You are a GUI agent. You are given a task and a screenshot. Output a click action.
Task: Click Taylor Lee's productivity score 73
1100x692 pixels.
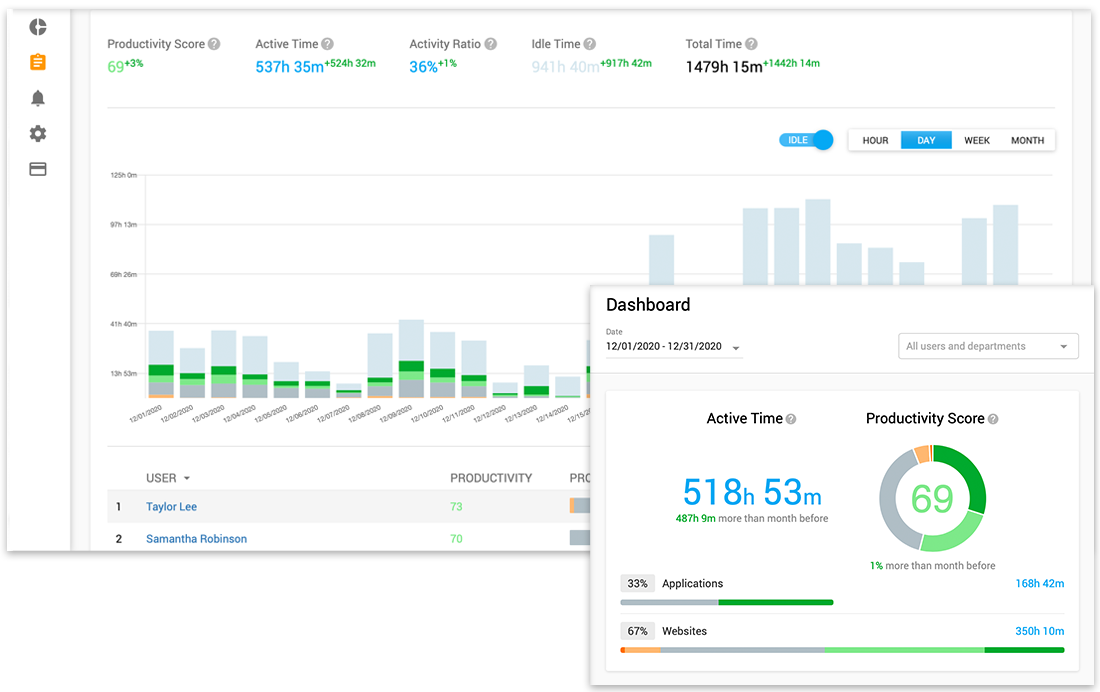point(456,507)
